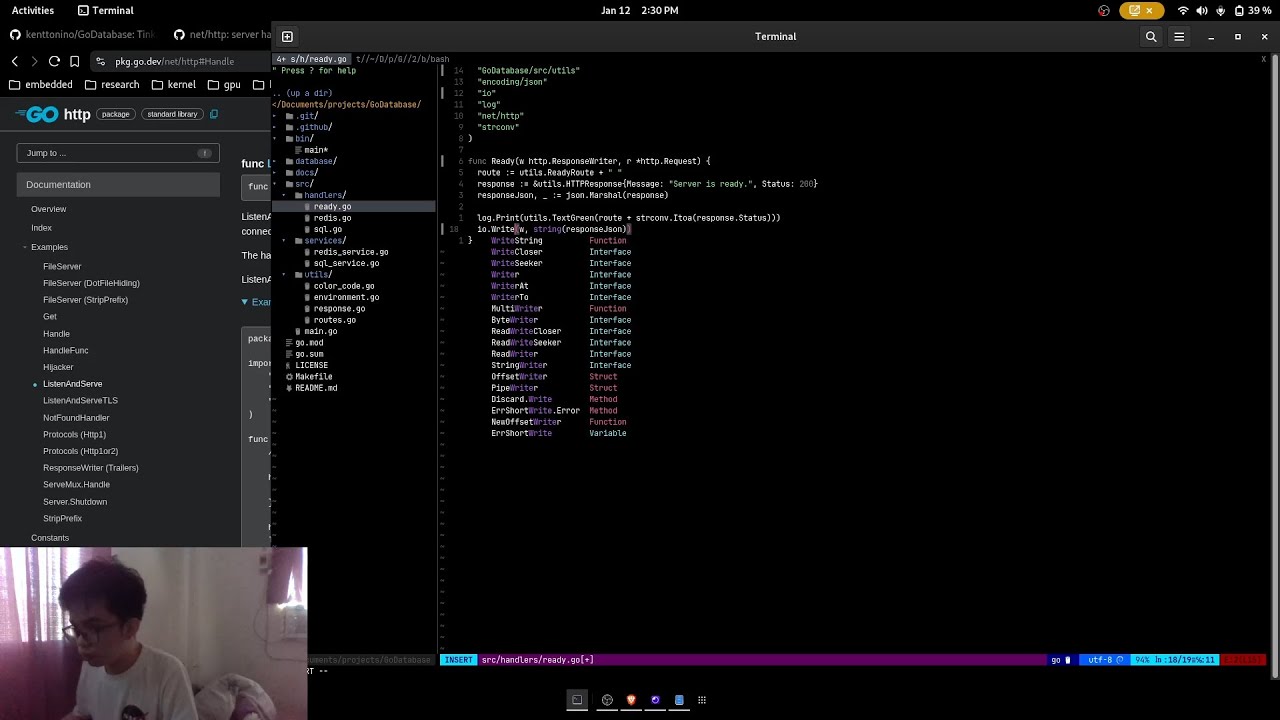Click the browser back arrow

15,61
